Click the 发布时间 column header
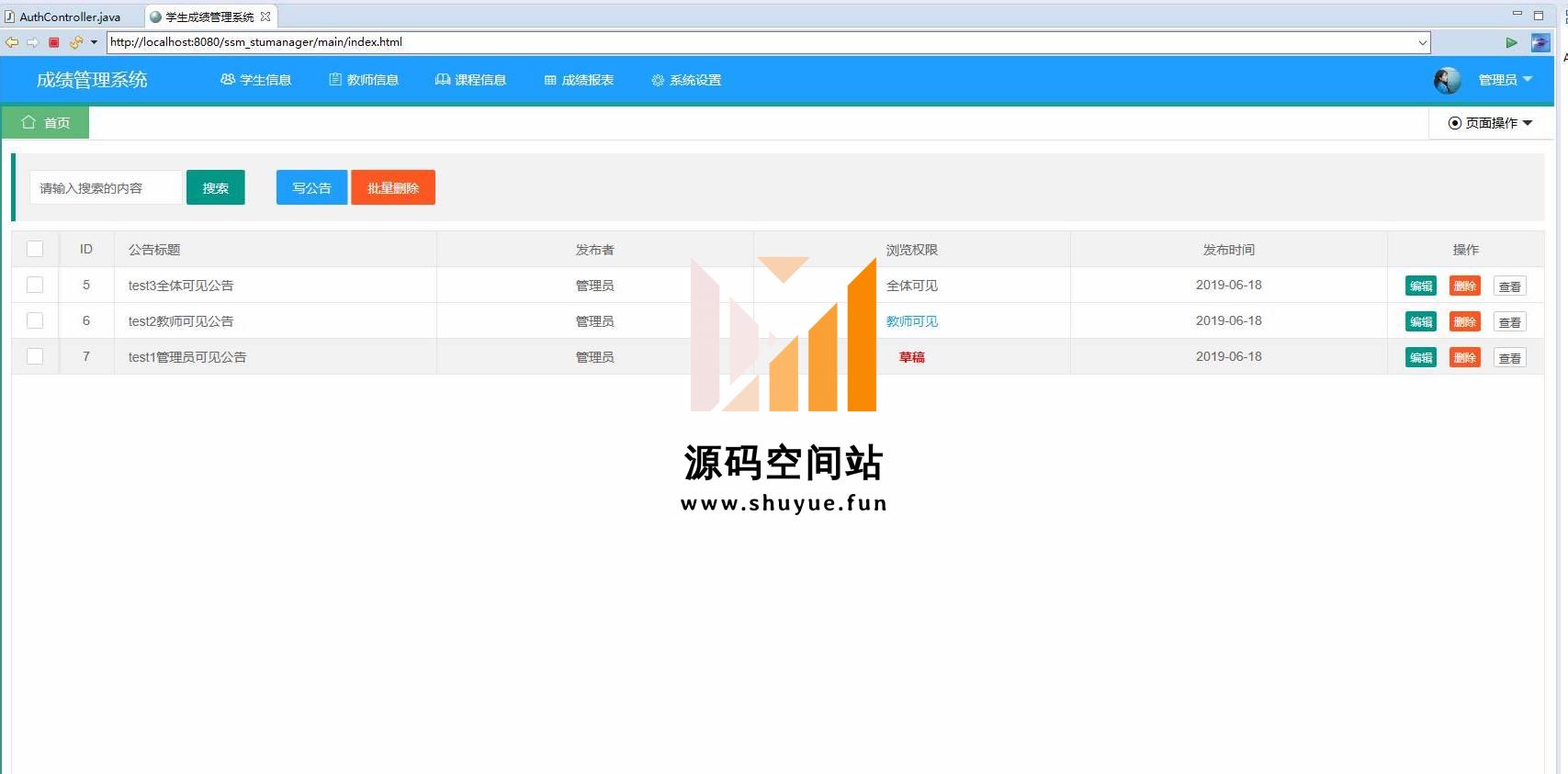1568x774 pixels. (1229, 250)
